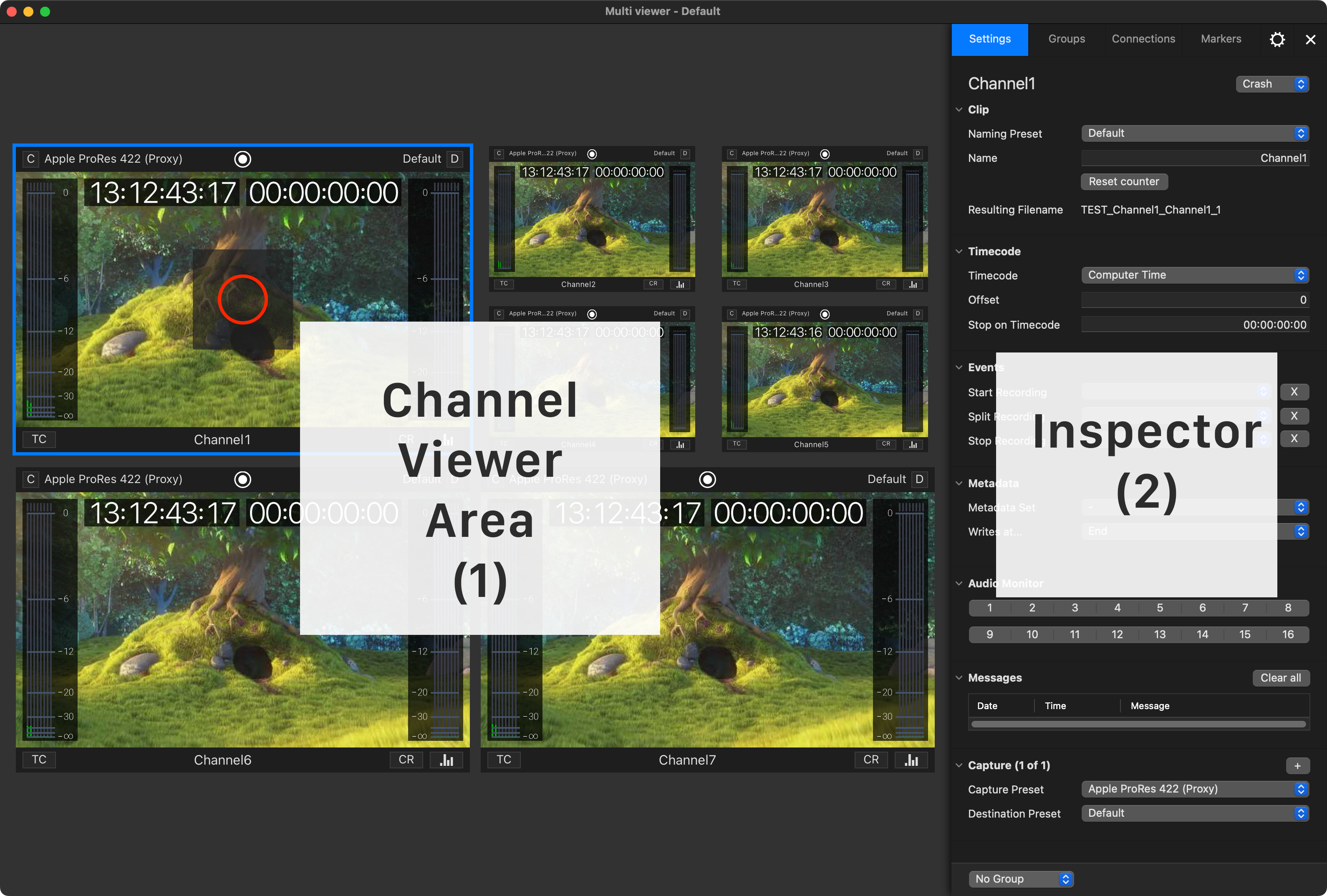Click the messages horizontal scrollbar
Screen dimensions: 1327x896
[1138, 724]
